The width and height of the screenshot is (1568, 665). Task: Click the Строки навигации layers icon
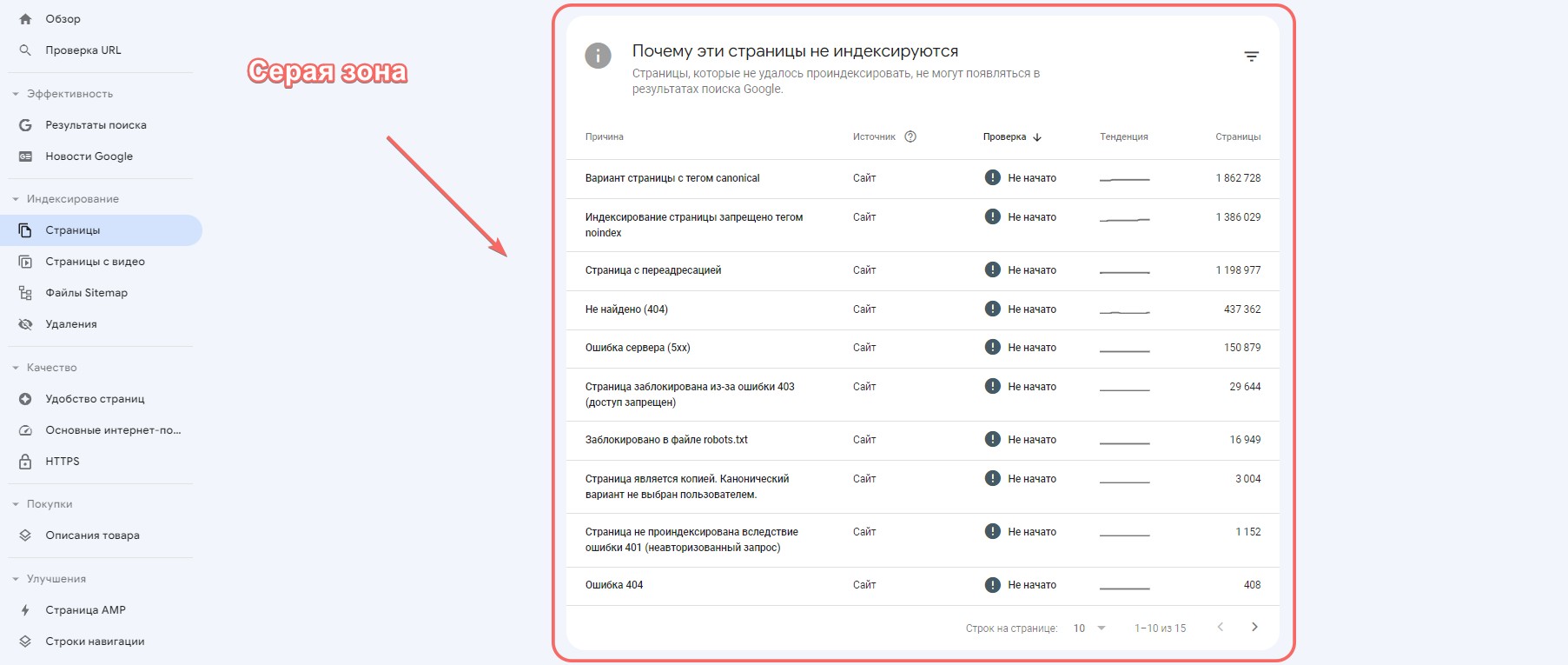[x=25, y=642]
